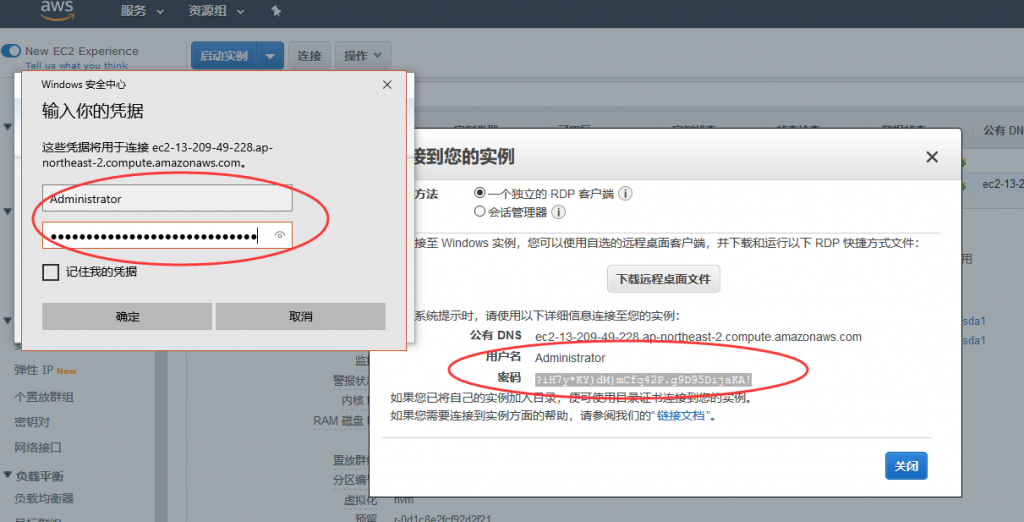Click the Administrator username input field

[167, 199]
